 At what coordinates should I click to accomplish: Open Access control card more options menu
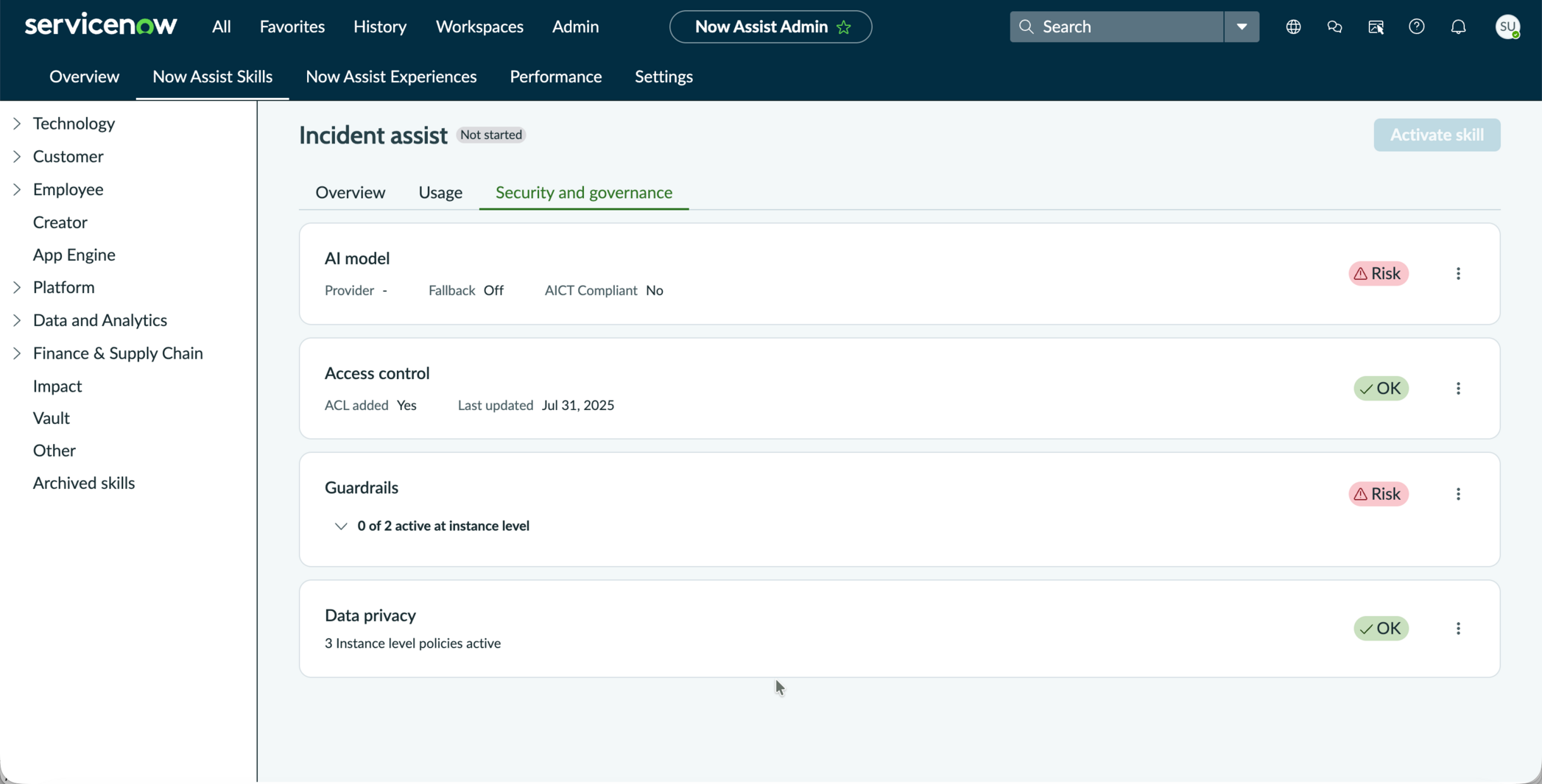tap(1458, 388)
